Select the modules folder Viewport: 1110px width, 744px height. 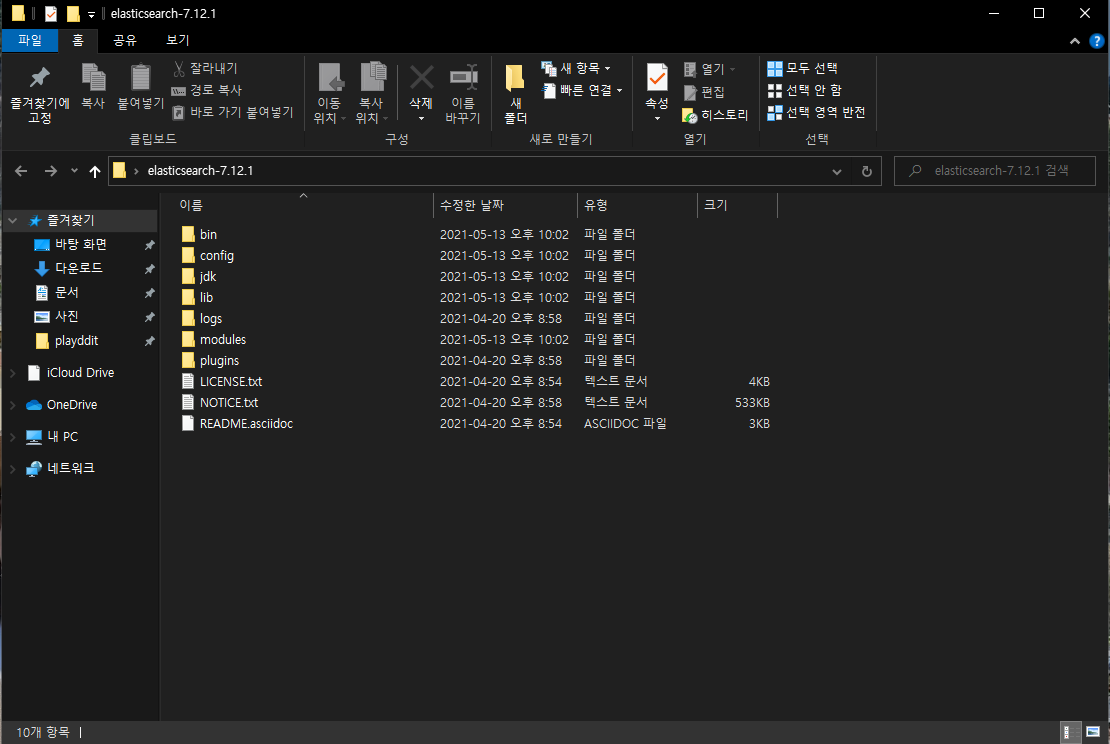[222, 340]
